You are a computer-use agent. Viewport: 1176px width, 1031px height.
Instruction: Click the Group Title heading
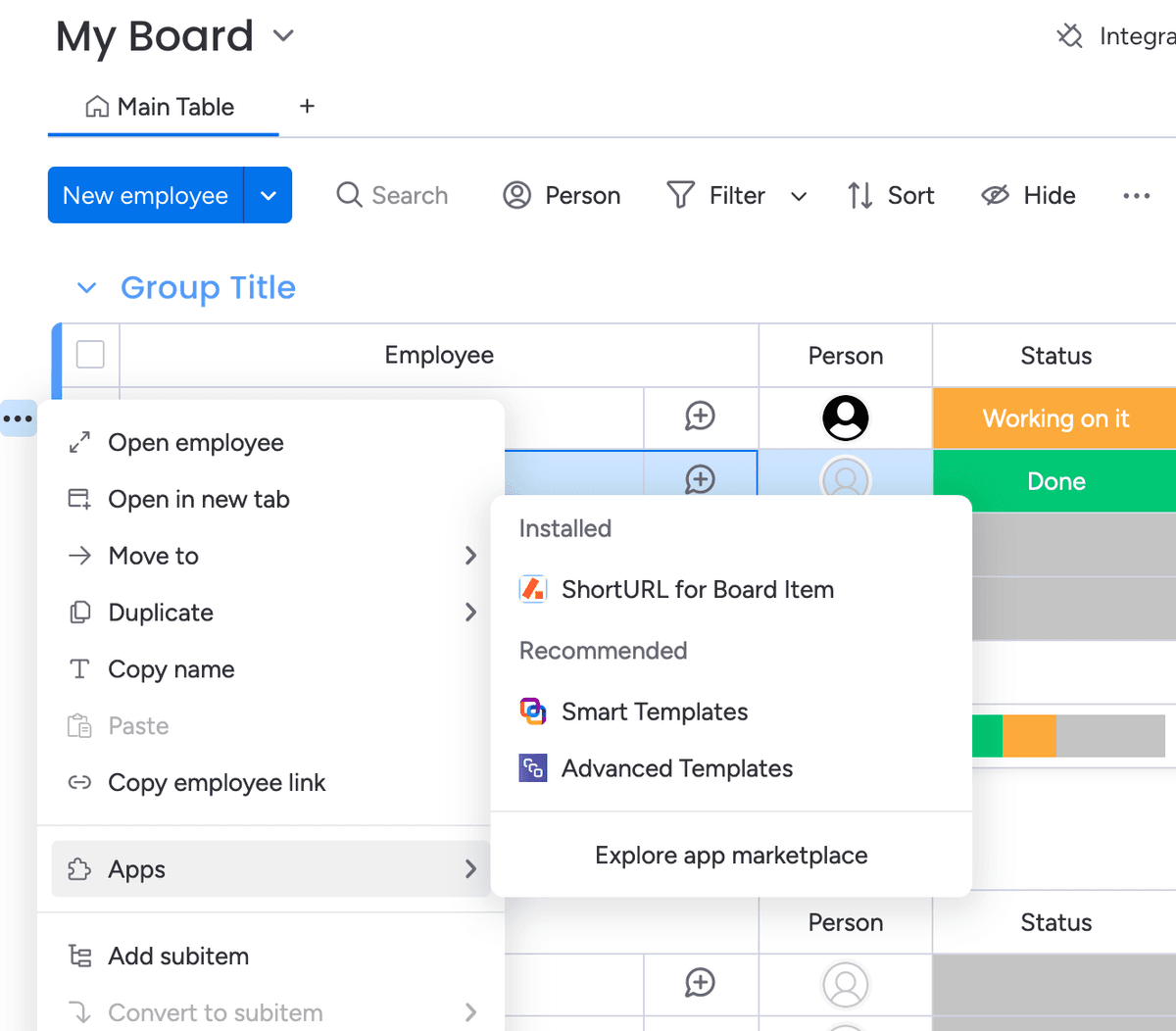click(208, 287)
